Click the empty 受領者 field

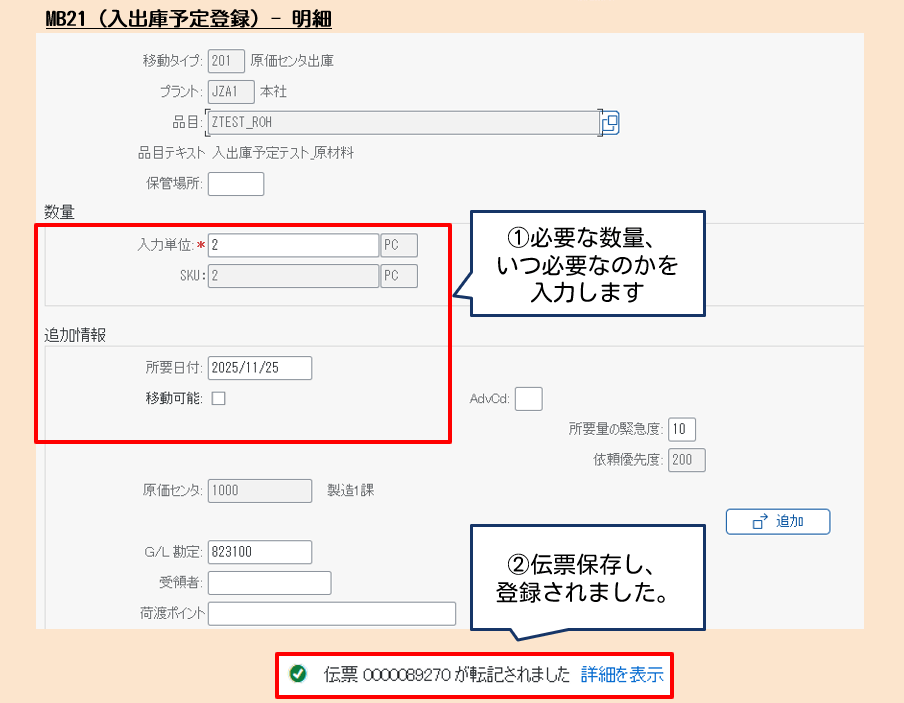coord(269,582)
